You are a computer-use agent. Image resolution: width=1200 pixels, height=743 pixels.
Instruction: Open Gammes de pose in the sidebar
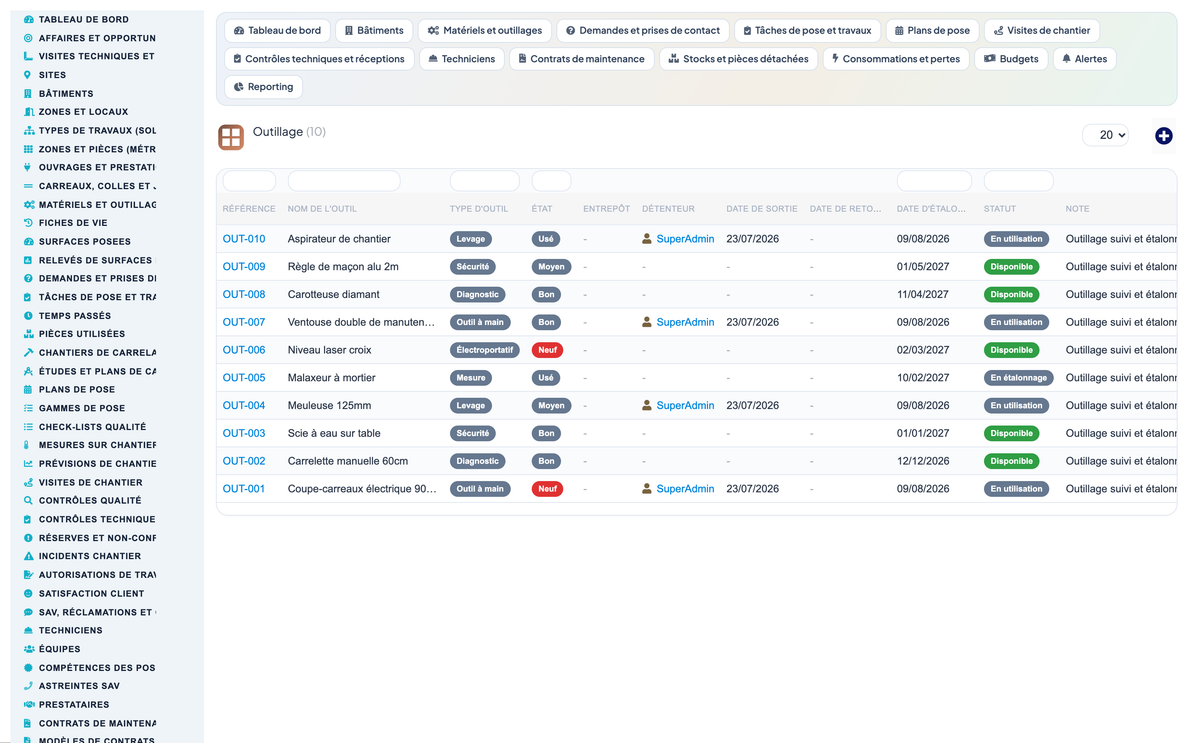(x=82, y=408)
